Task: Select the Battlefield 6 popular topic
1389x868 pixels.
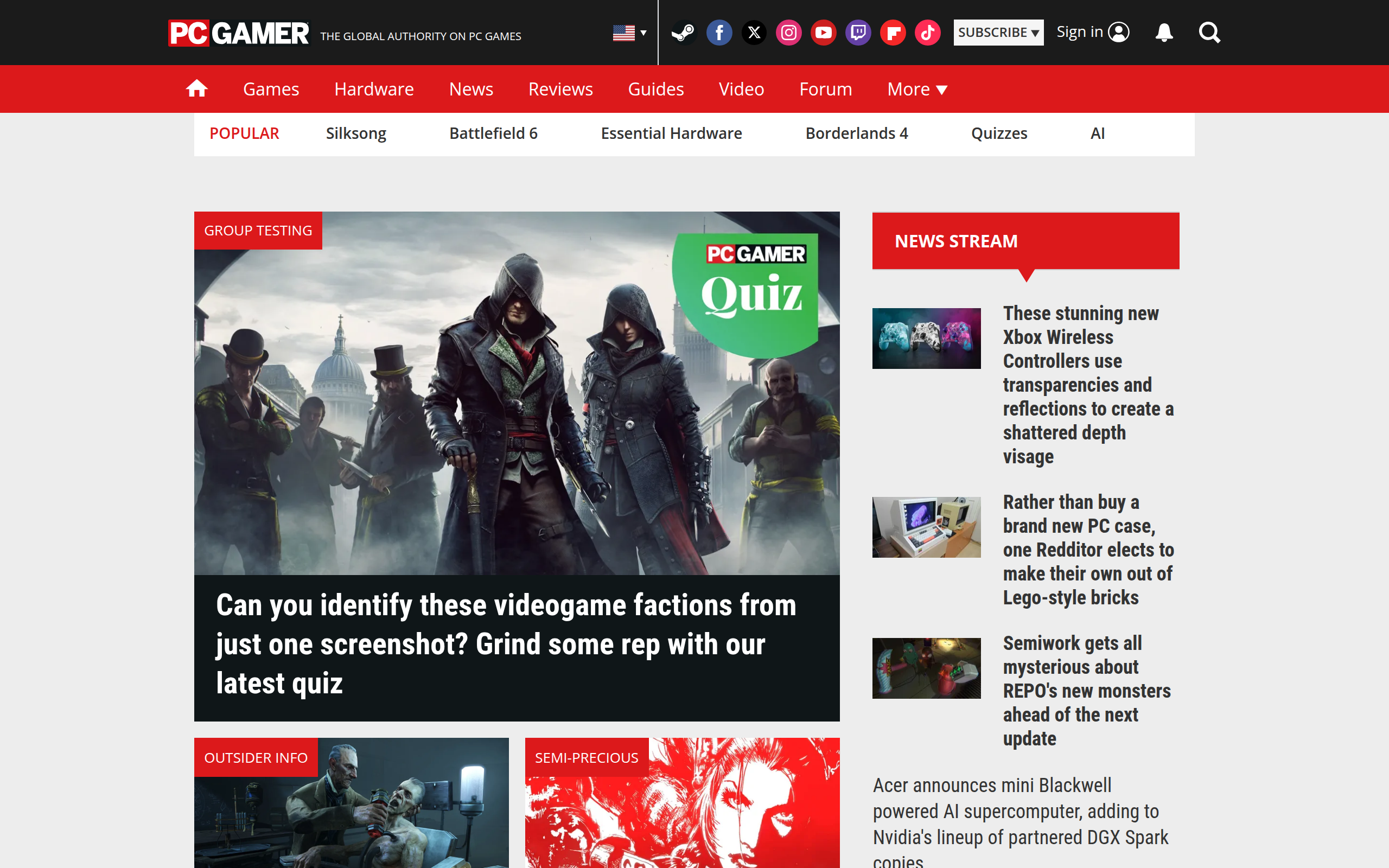Action: [x=493, y=133]
